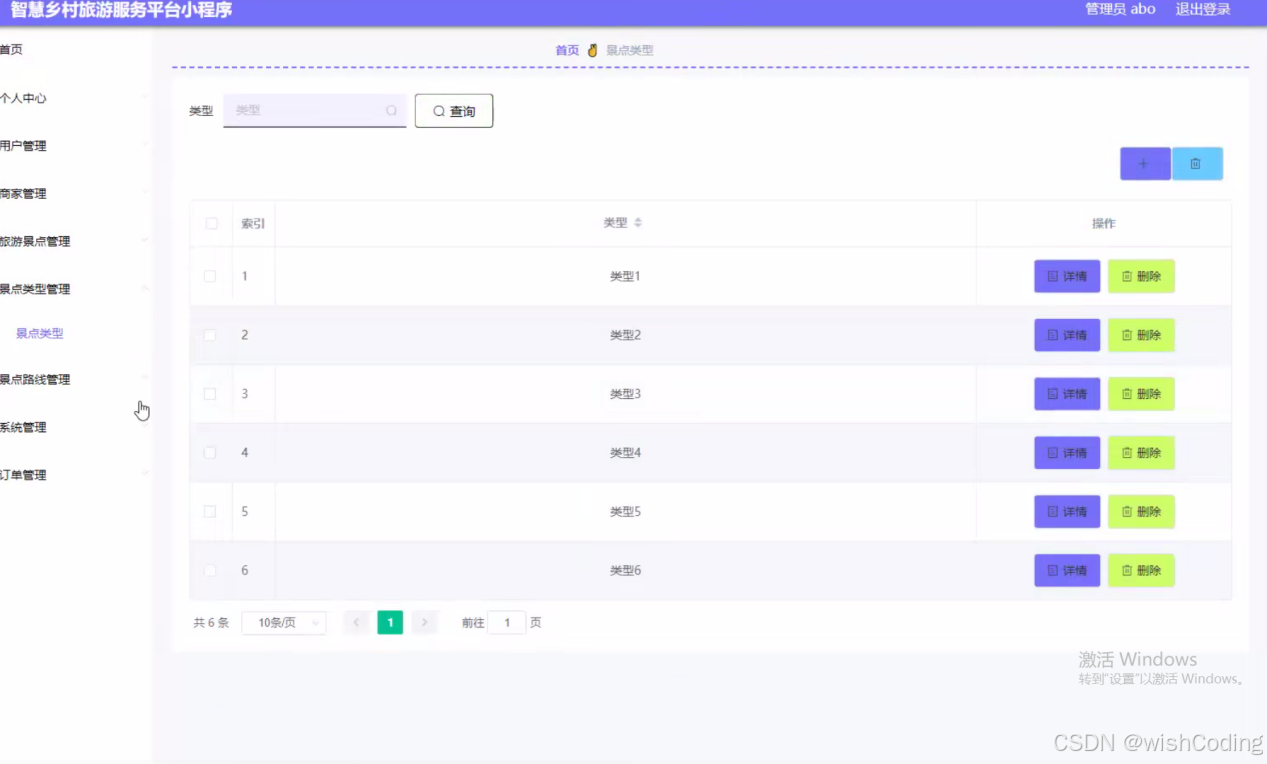The image size is (1267, 764).
Task: Click 索引 column header
Action: click(253, 223)
